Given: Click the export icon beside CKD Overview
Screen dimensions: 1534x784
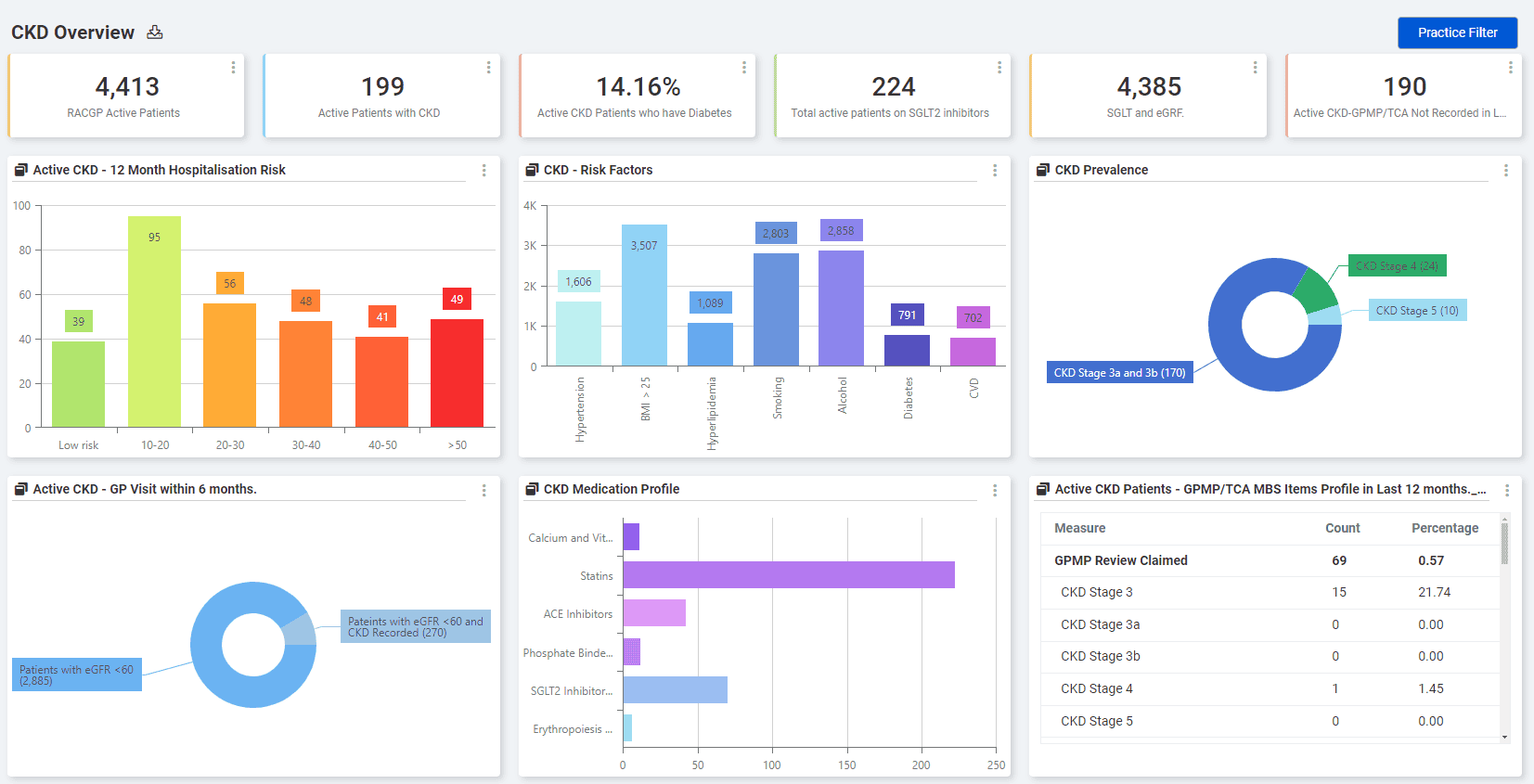Looking at the screenshot, I should coord(155,32).
